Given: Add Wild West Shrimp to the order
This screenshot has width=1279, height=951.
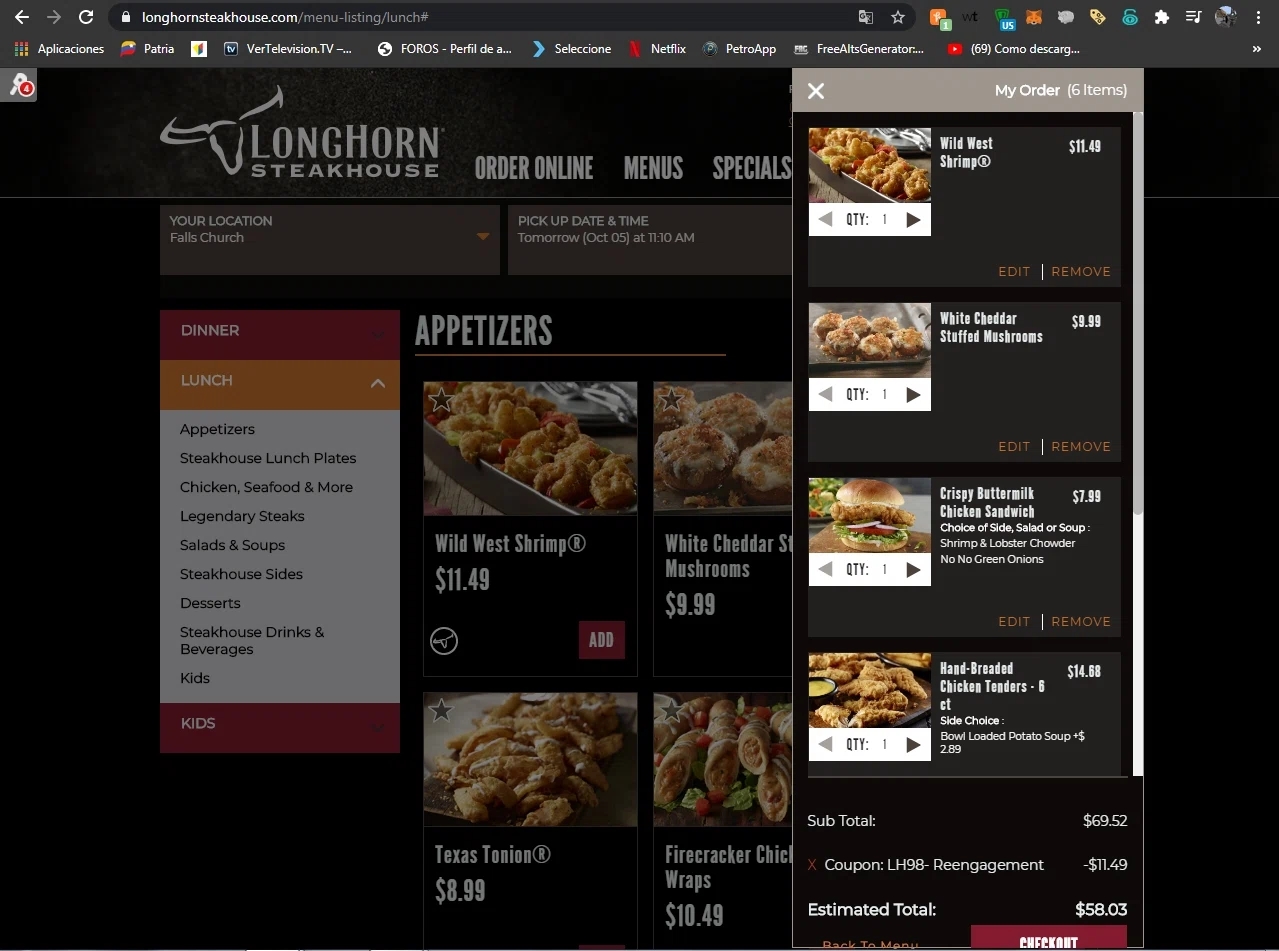Looking at the screenshot, I should click(601, 640).
